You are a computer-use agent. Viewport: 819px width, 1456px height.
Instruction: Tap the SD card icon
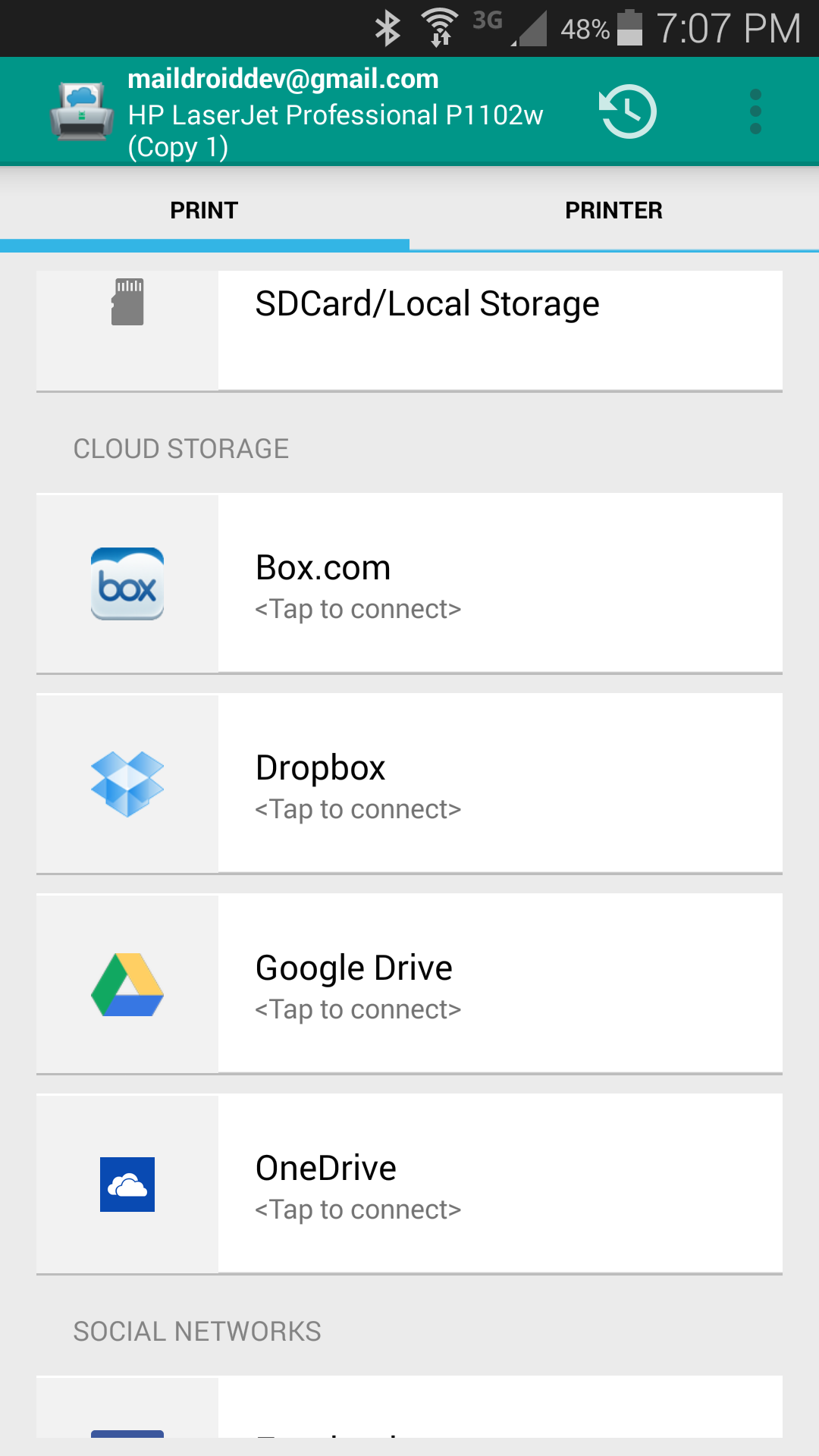point(127,302)
